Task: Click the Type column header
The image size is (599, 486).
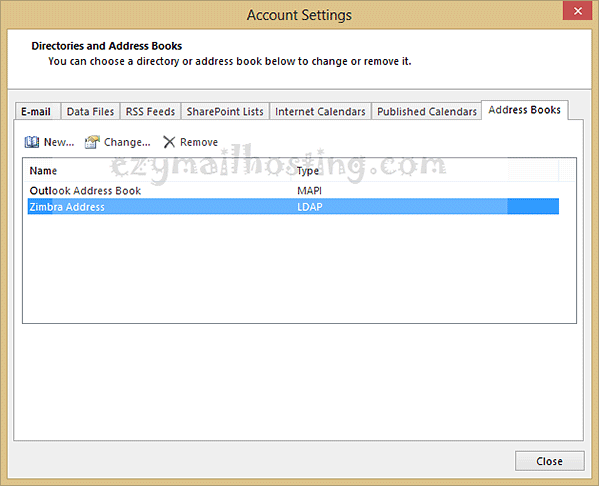Action: click(308, 171)
